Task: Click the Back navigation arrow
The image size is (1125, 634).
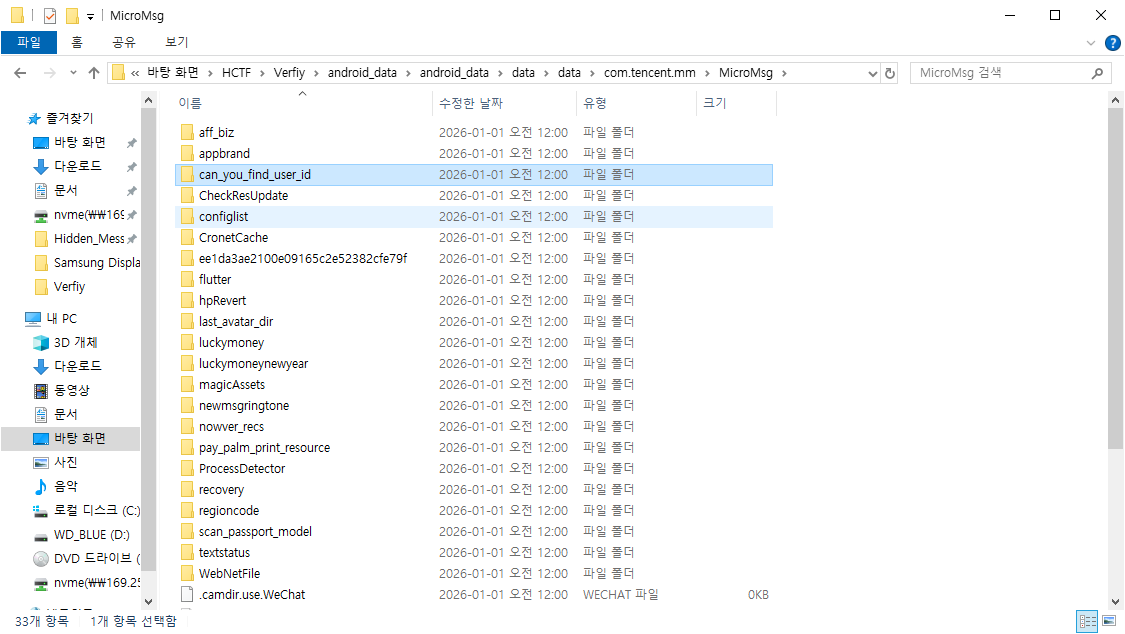Action: coord(20,73)
